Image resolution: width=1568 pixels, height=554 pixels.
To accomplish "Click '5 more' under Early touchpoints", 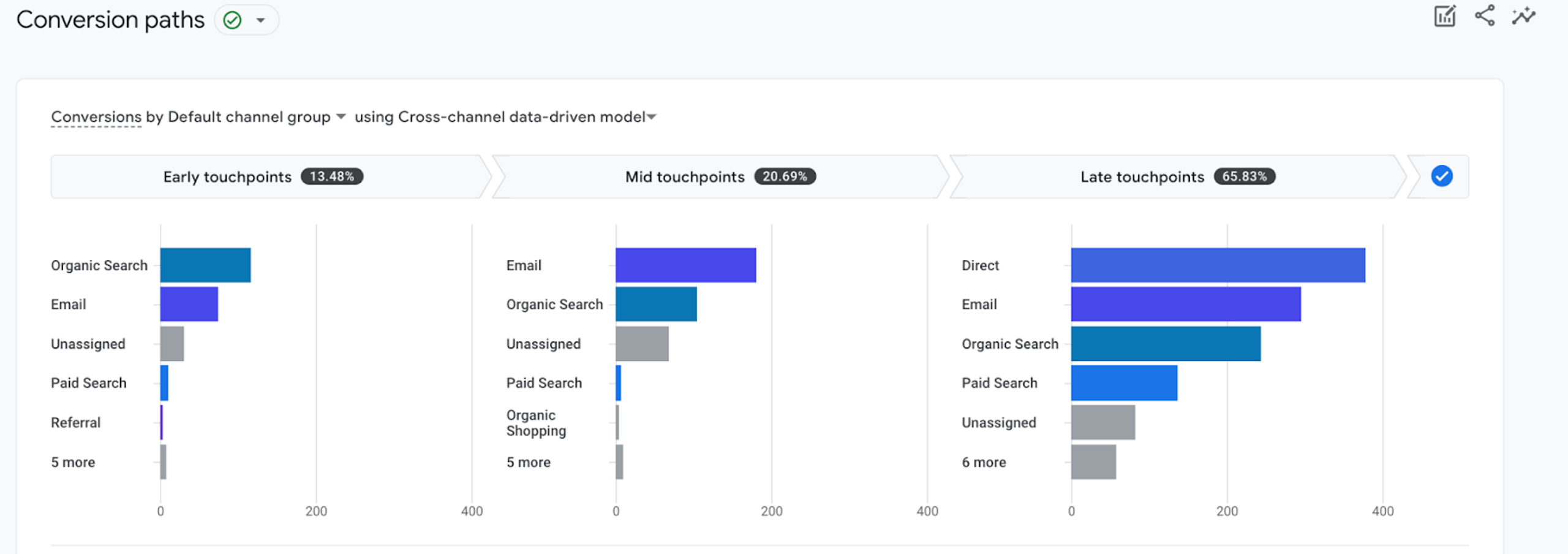I will [73, 462].
